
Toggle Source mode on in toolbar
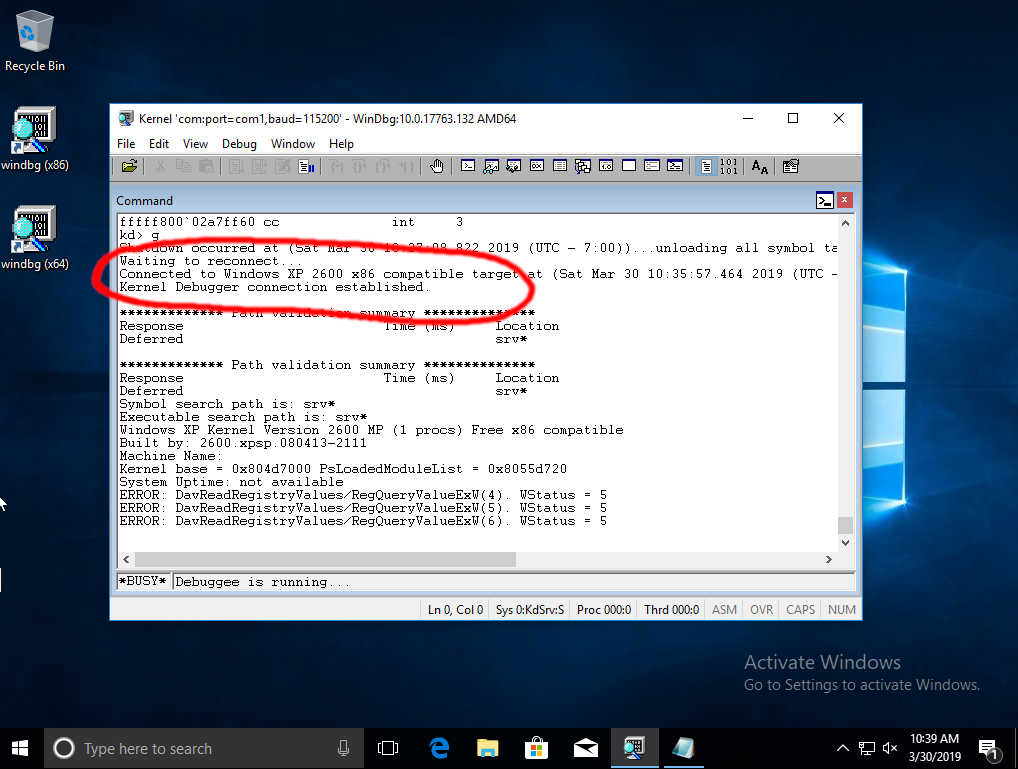coord(706,167)
